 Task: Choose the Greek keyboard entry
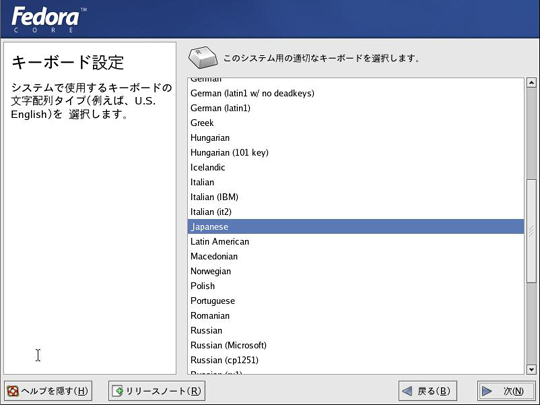[356, 123]
